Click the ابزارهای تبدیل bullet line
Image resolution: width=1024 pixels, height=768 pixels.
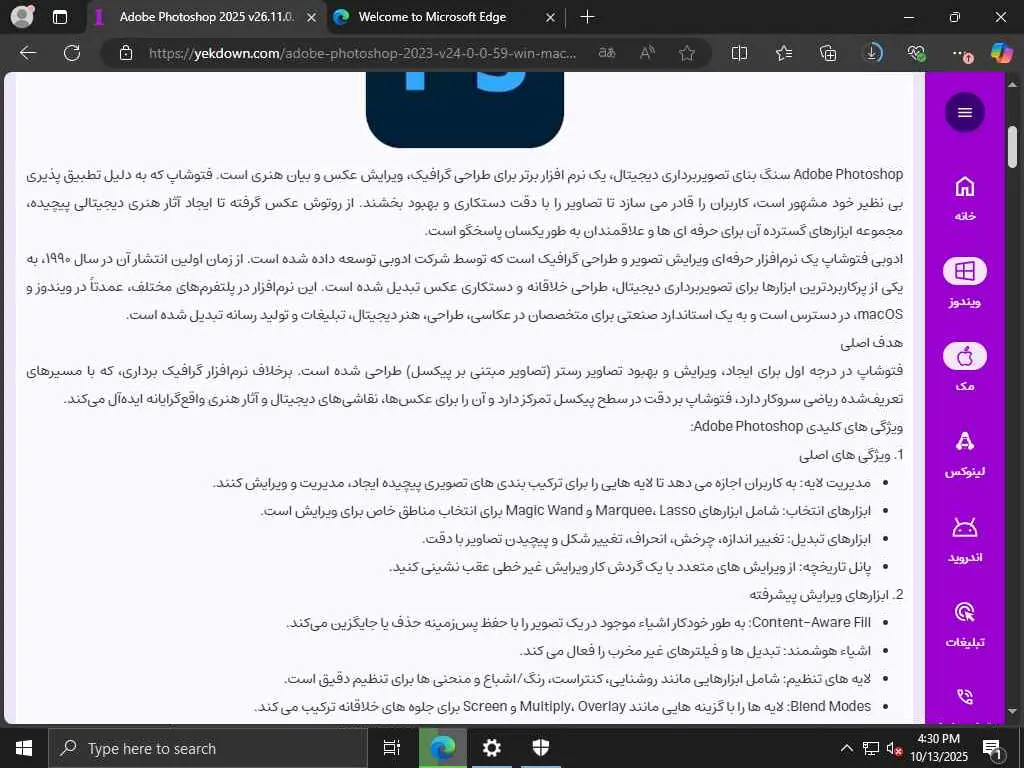point(647,539)
